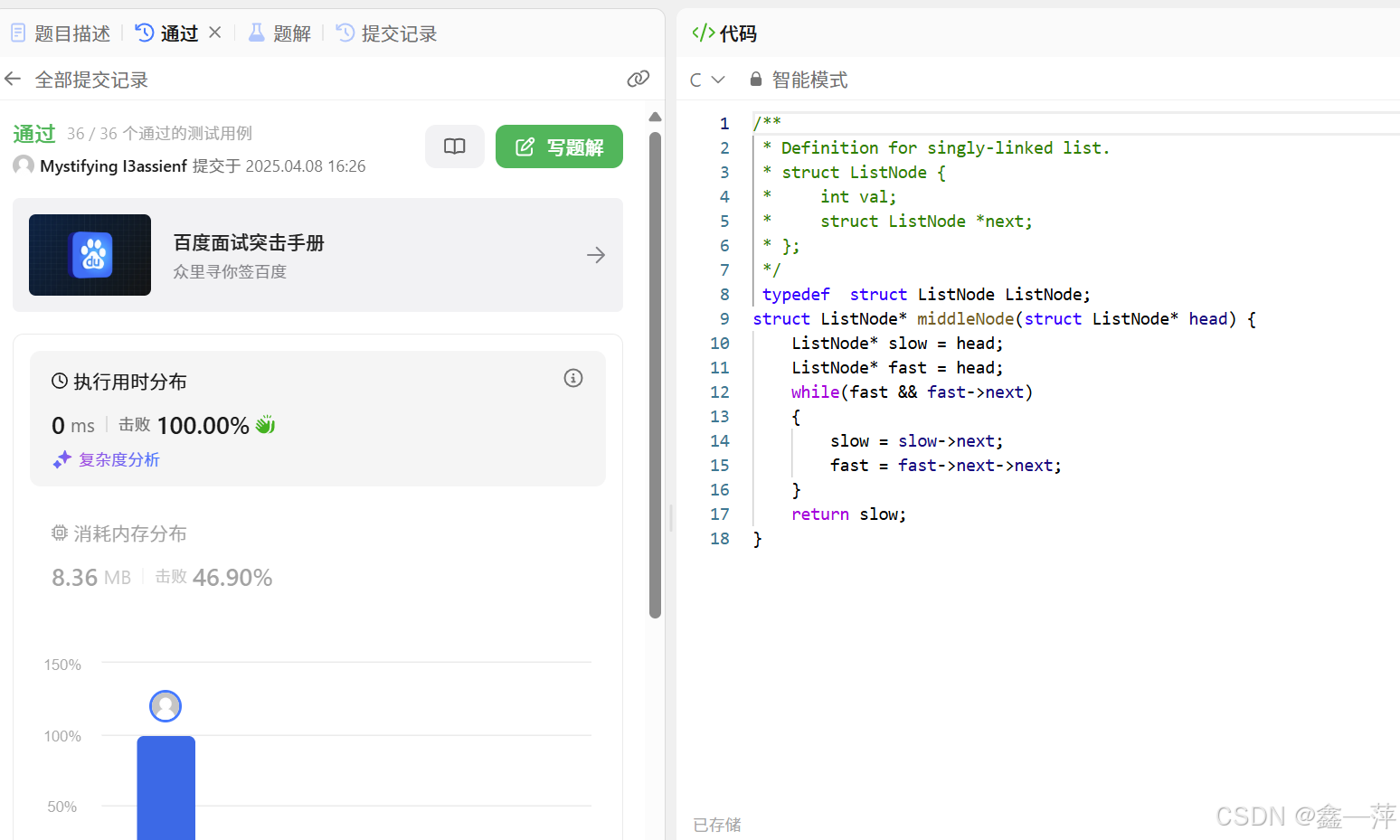Click info icon in 执行用时分布 card
The image size is (1400, 840).
pos(573,378)
